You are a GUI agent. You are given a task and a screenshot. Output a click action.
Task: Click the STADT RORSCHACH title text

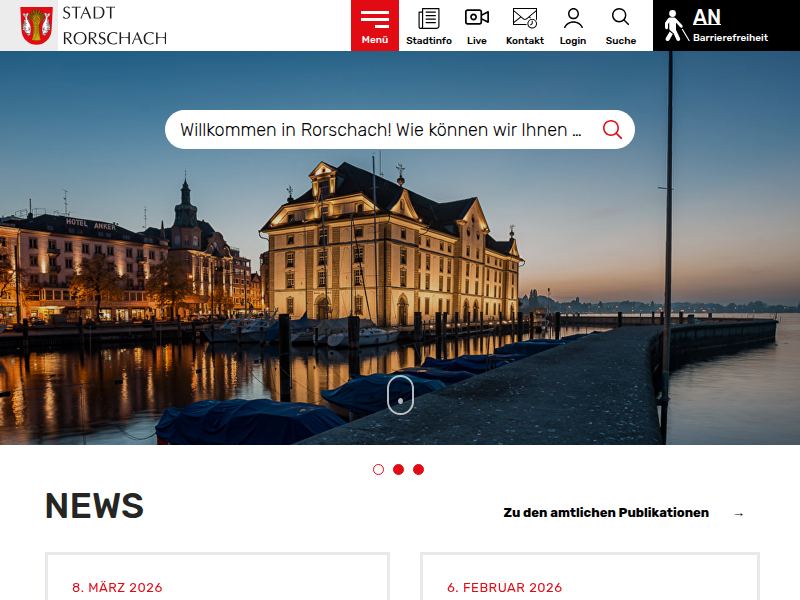coord(114,25)
